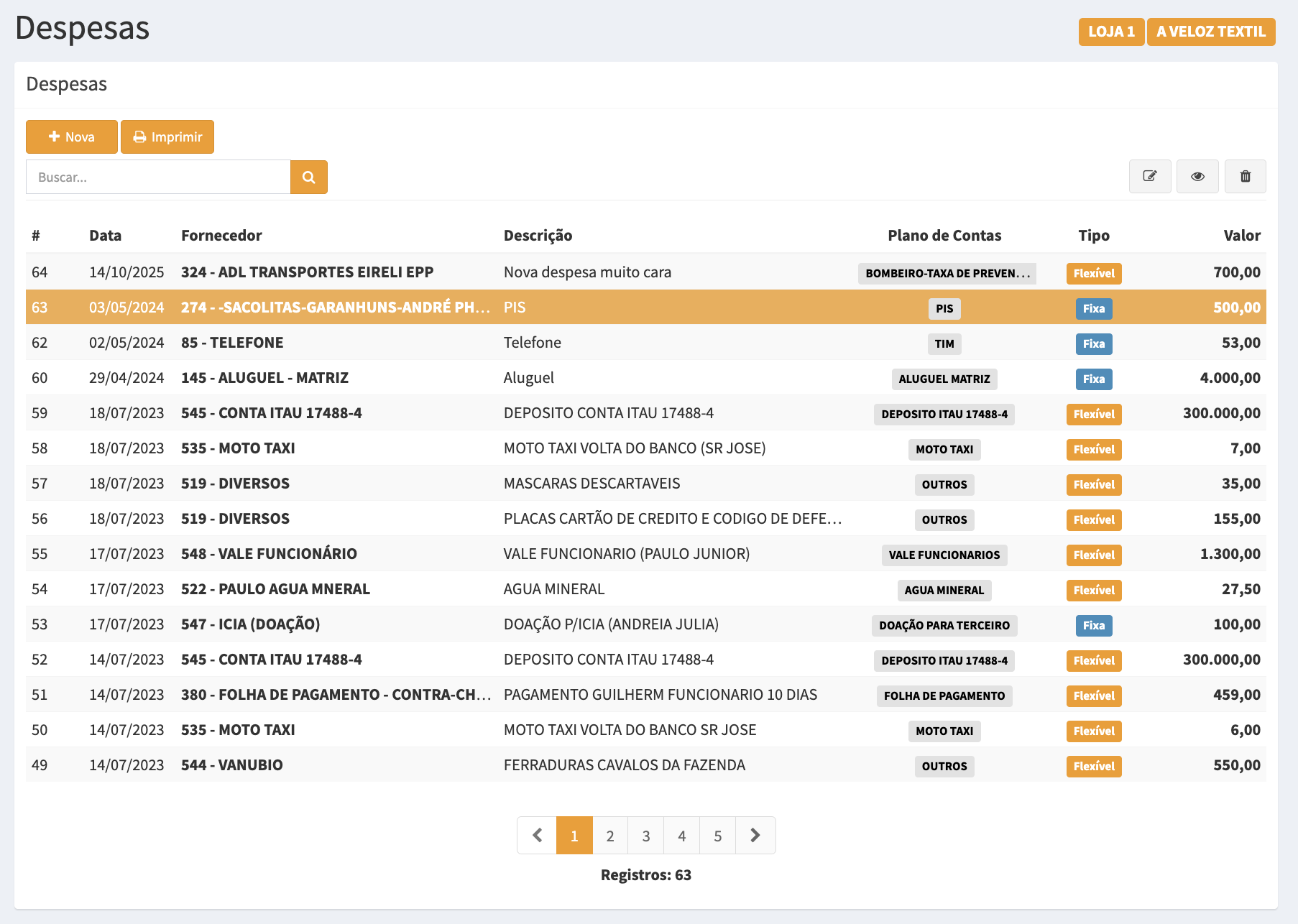Click into the Buscar search field
The image size is (1298, 924).
(158, 177)
